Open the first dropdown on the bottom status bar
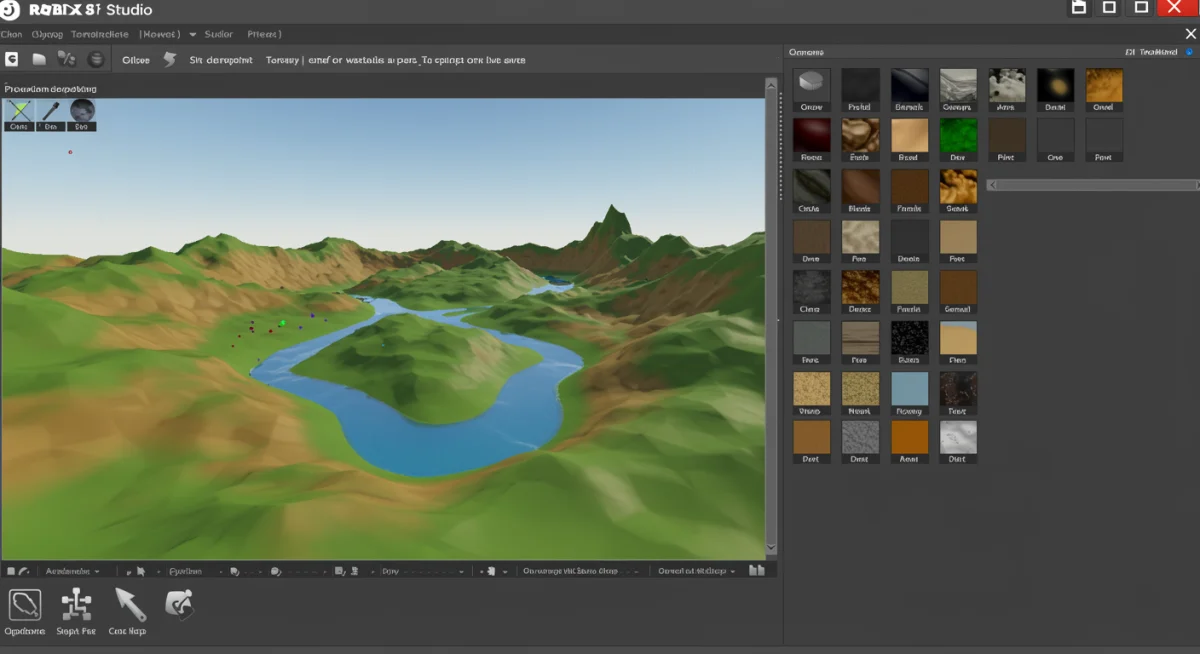Screen dimensions: 1200x654 coord(70,571)
